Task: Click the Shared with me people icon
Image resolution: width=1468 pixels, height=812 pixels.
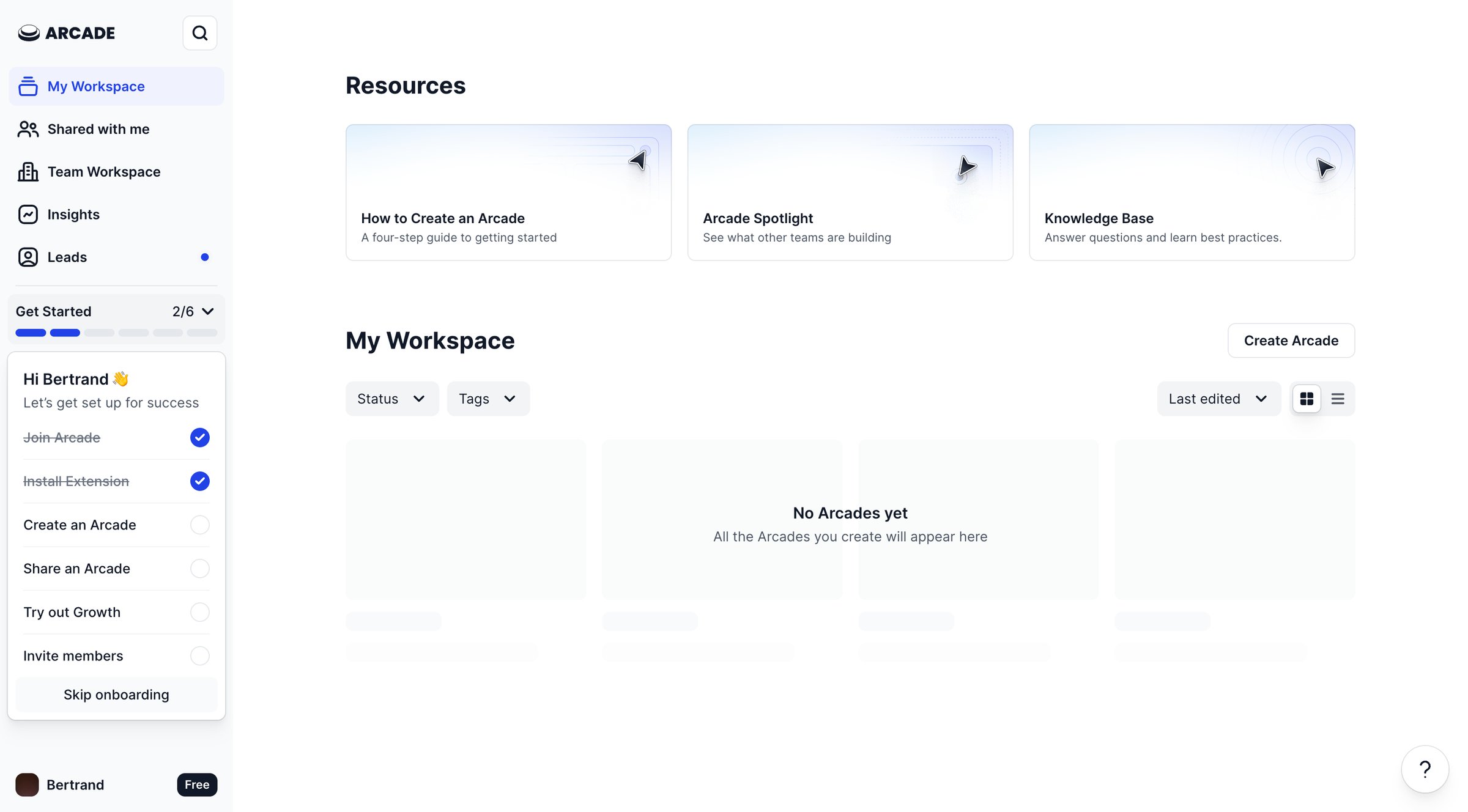Action: [28, 129]
